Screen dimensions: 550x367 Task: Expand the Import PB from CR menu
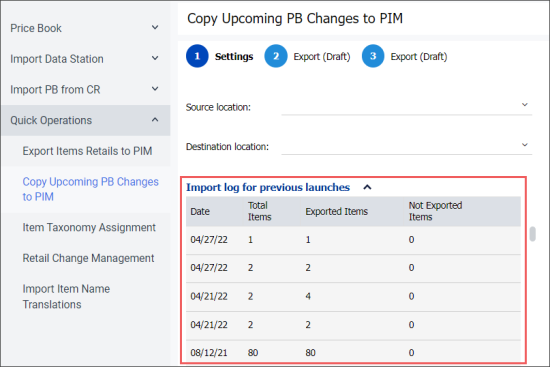[155, 89]
